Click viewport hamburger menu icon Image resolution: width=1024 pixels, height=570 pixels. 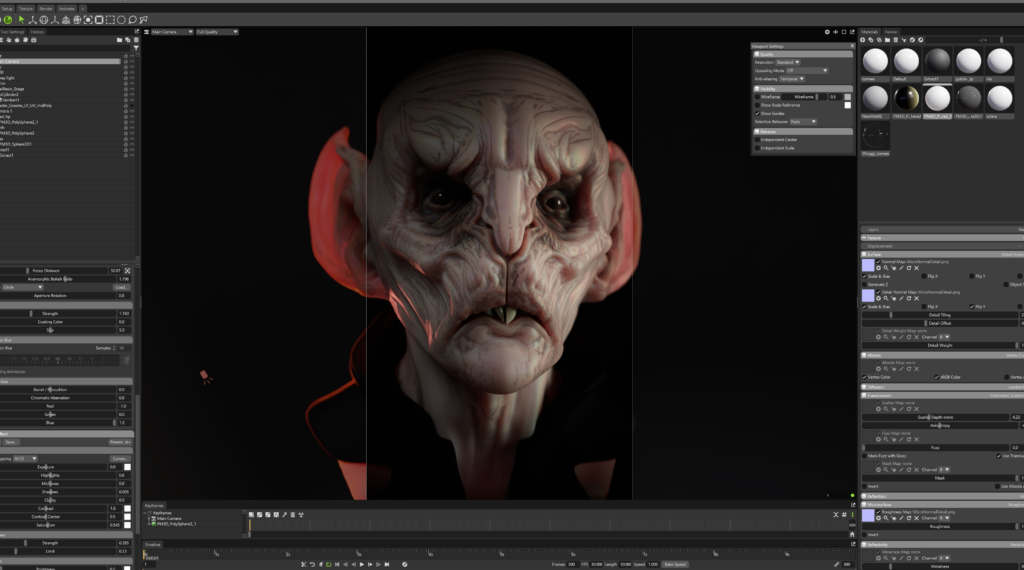tap(147, 31)
